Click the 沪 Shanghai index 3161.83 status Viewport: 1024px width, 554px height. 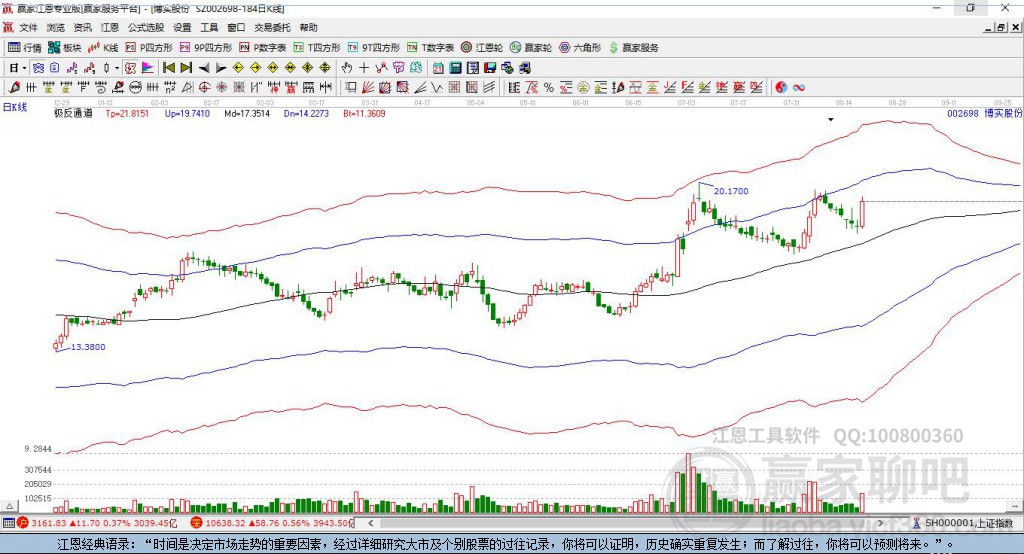tap(97, 523)
